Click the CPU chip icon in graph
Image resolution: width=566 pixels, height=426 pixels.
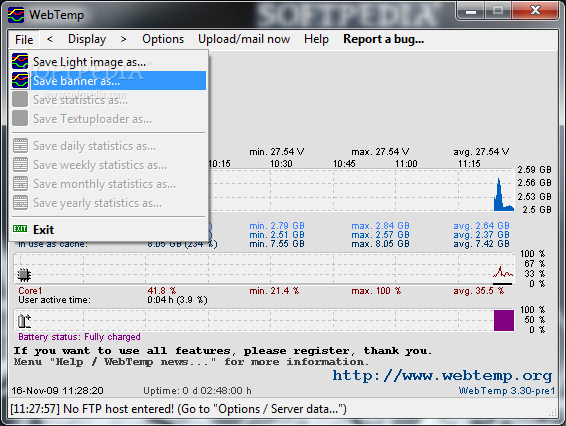pyautogui.click(x=24, y=275)
